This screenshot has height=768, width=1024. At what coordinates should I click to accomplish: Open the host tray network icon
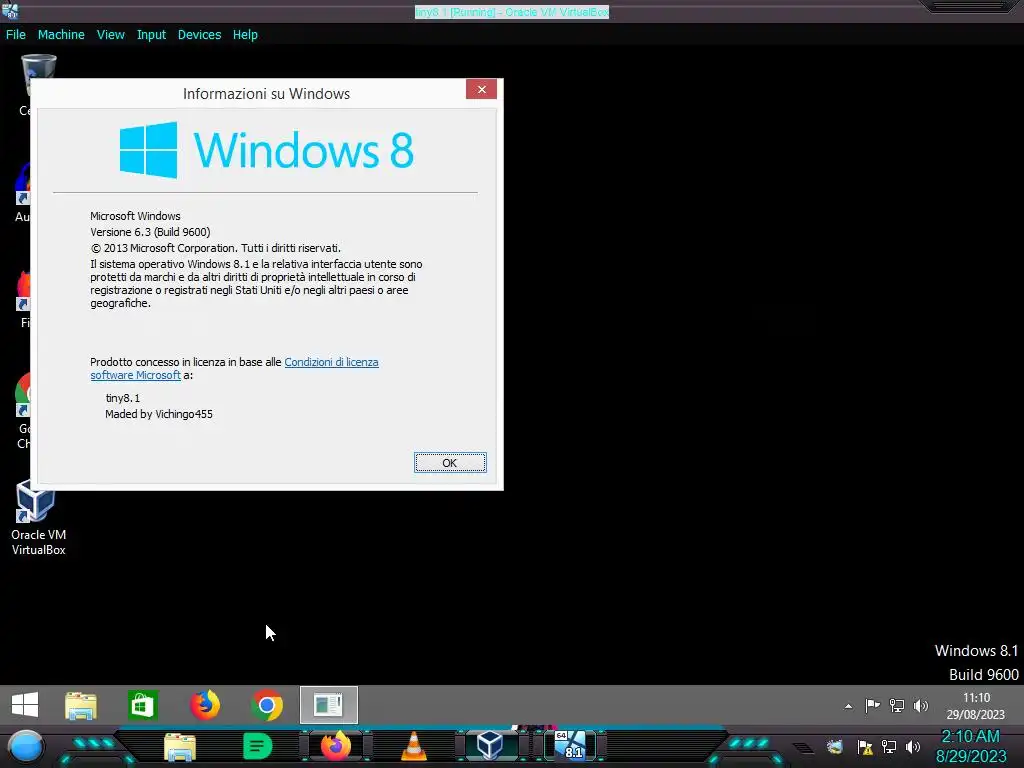coord(889,747)
